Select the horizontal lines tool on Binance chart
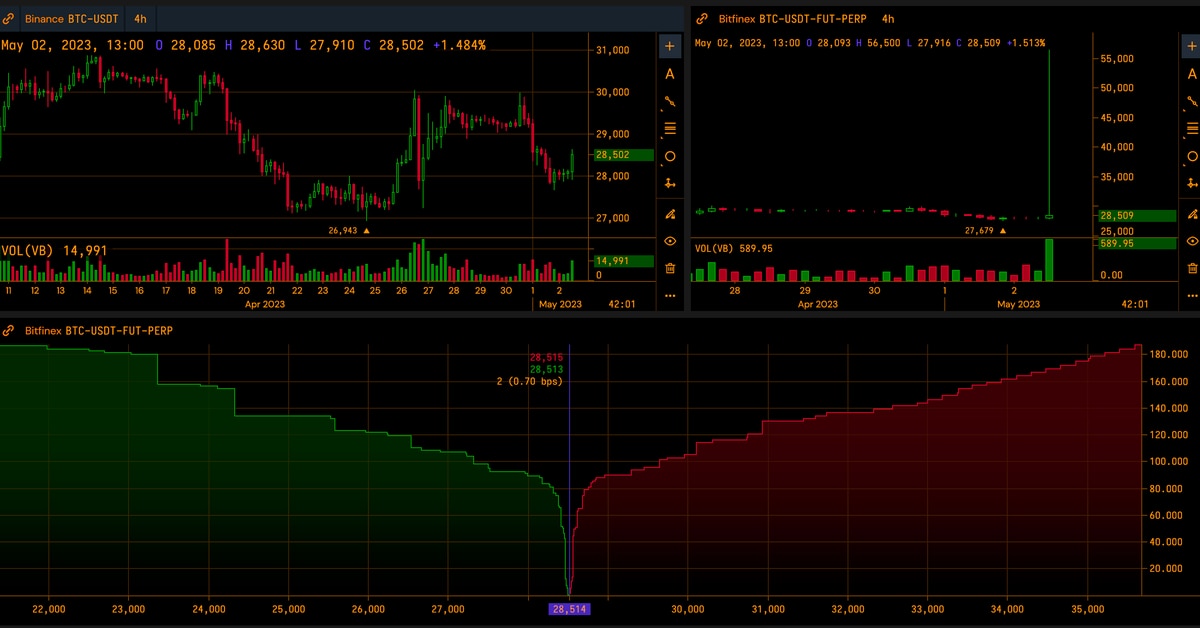 point(670,128)
